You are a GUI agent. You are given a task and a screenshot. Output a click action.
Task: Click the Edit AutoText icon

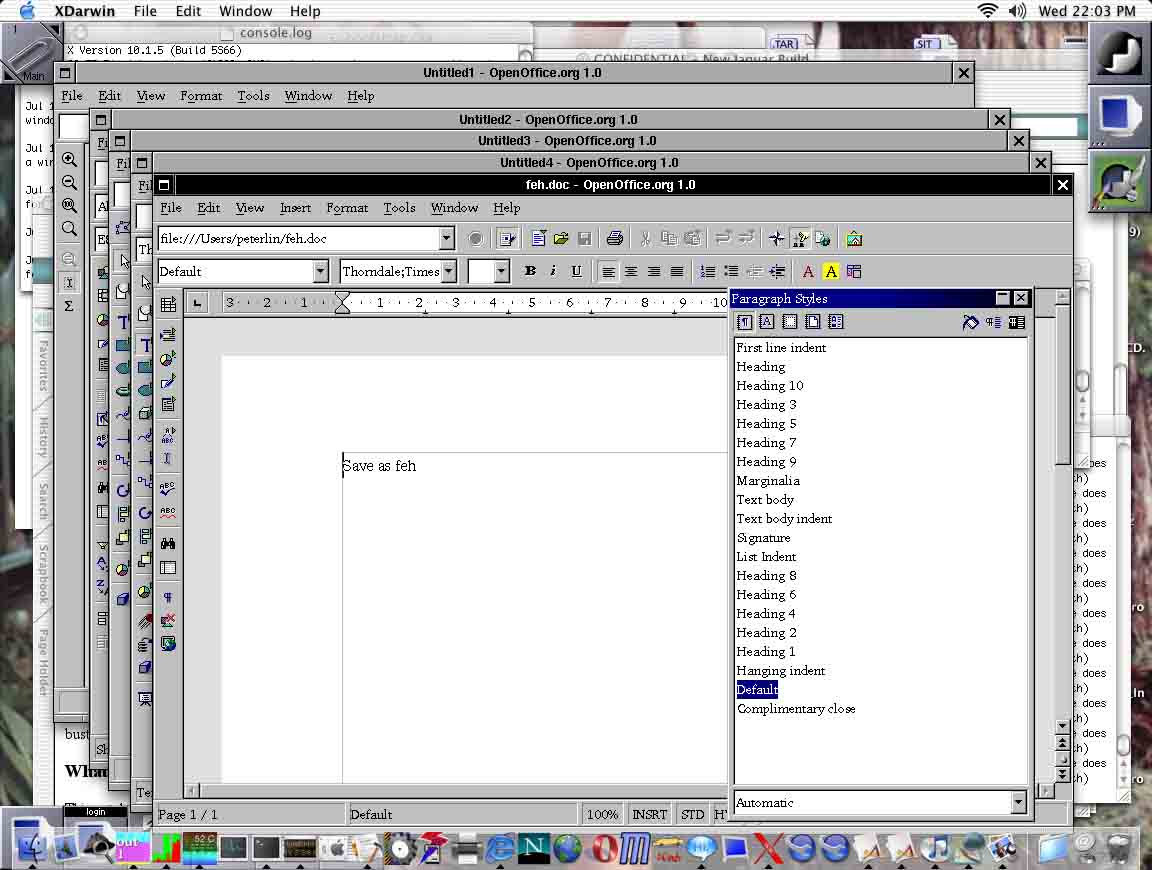168,435
